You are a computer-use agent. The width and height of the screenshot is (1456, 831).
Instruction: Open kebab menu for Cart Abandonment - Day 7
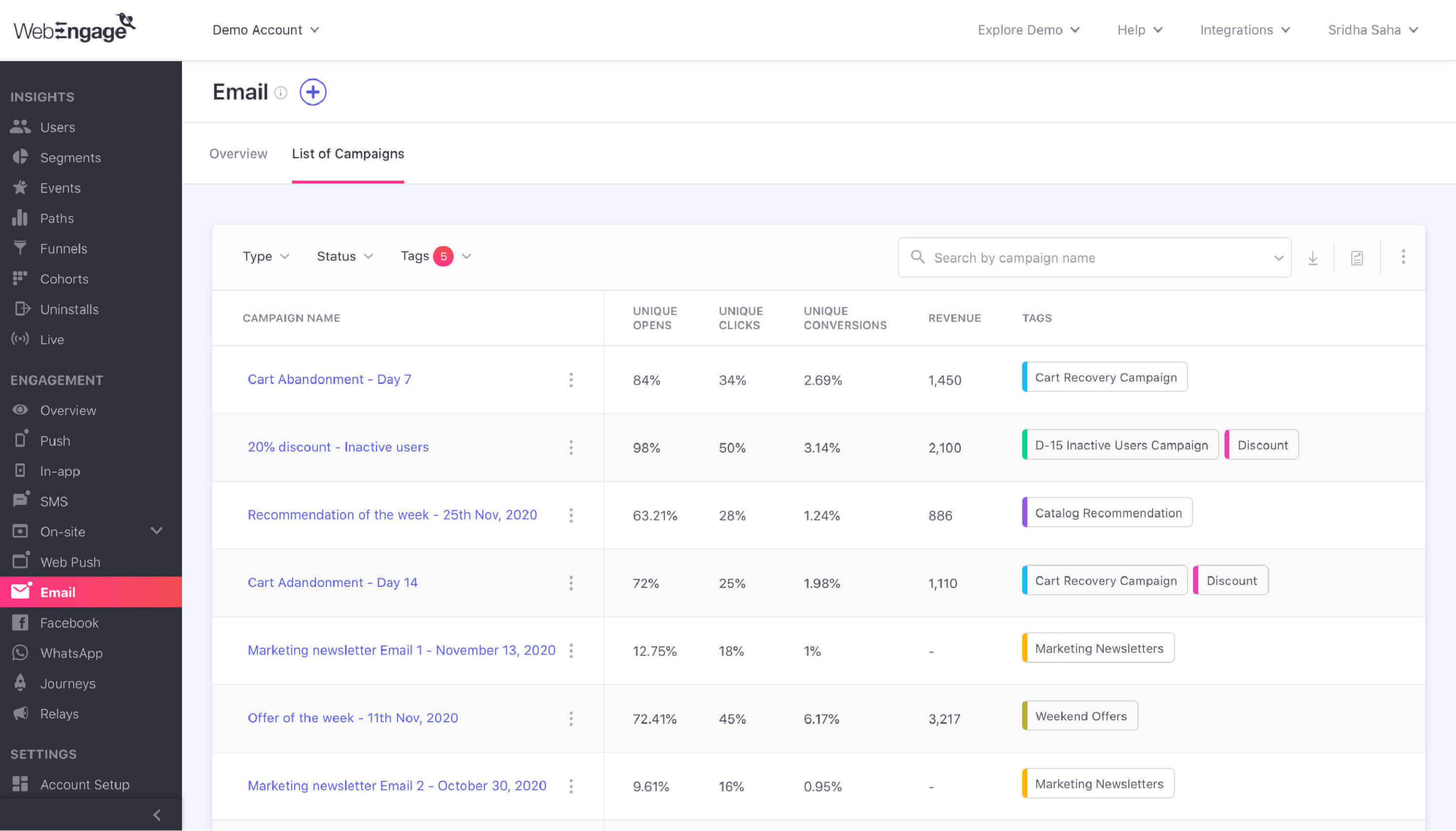571,380
